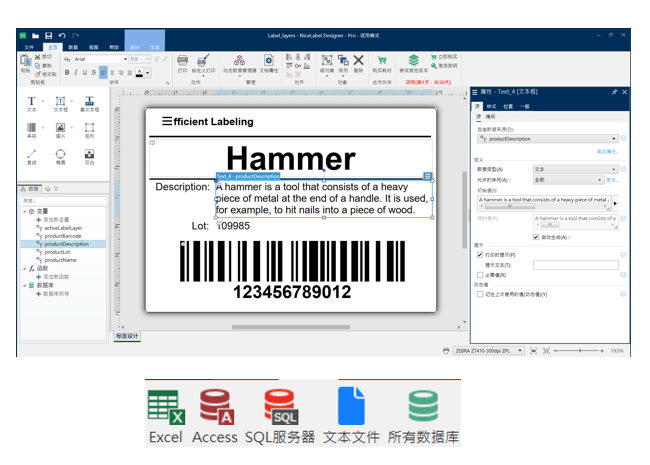
Task: Open the dynamic data manager (动态数据管理器)
Action: [x=240, y=64]
